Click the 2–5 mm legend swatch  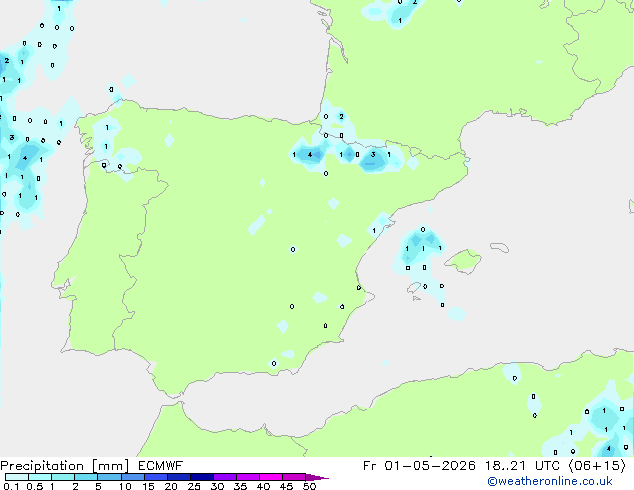click(x=86, y=477)
